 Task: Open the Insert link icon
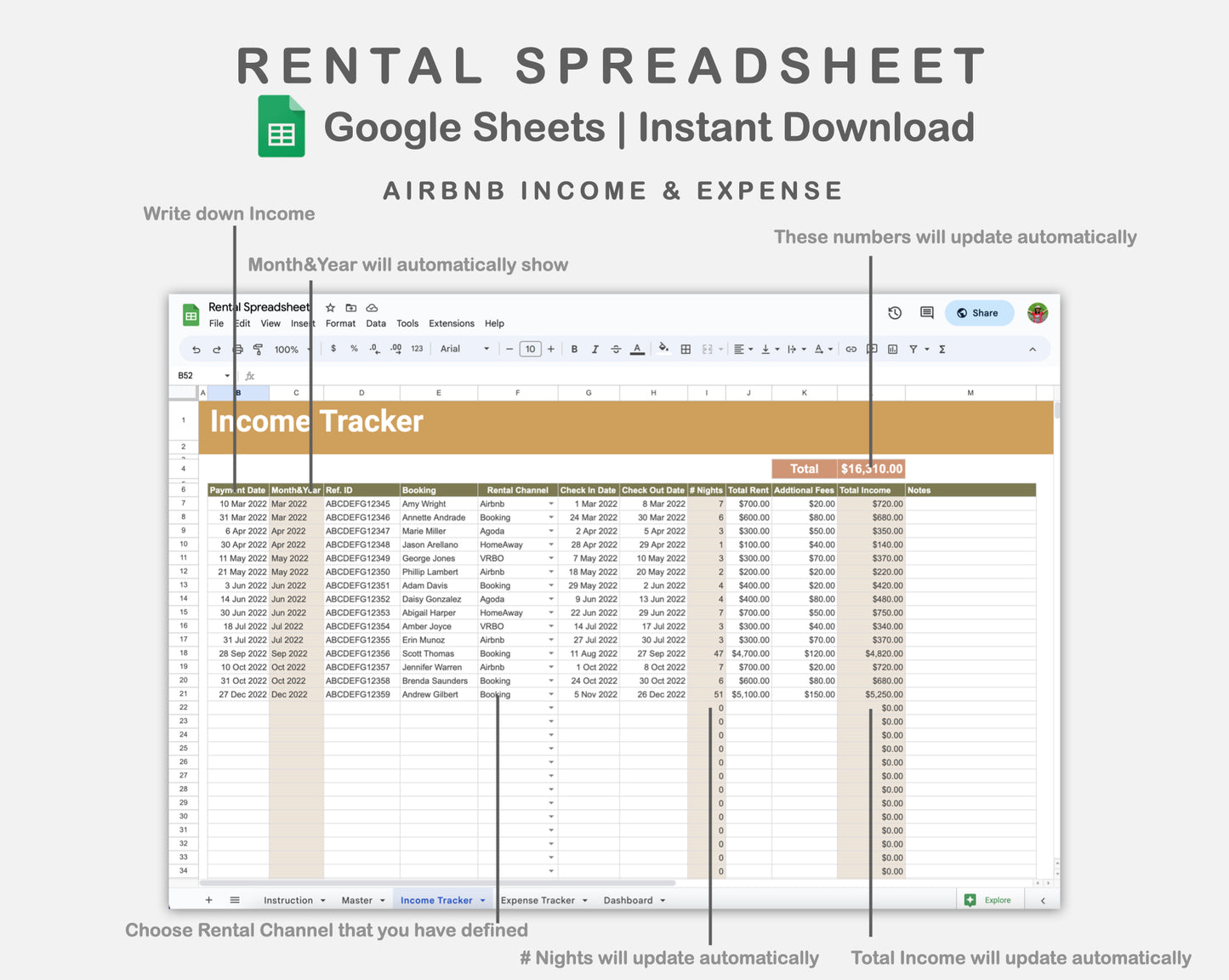click(851, 349)
